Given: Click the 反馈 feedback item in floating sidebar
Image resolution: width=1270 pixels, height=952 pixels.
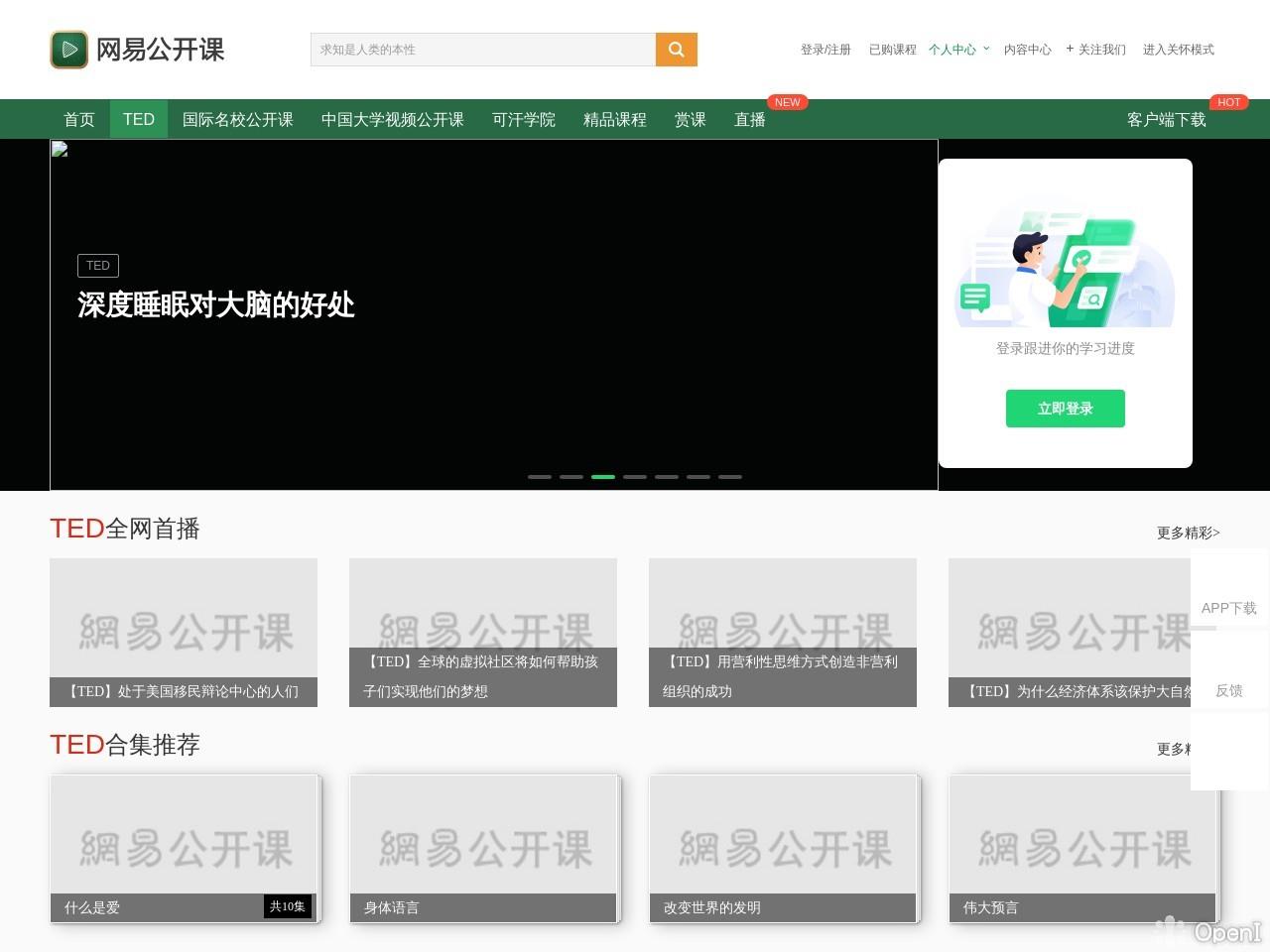Looking at the screenshot, I should pyautogui.click(x=1229, y=690).
